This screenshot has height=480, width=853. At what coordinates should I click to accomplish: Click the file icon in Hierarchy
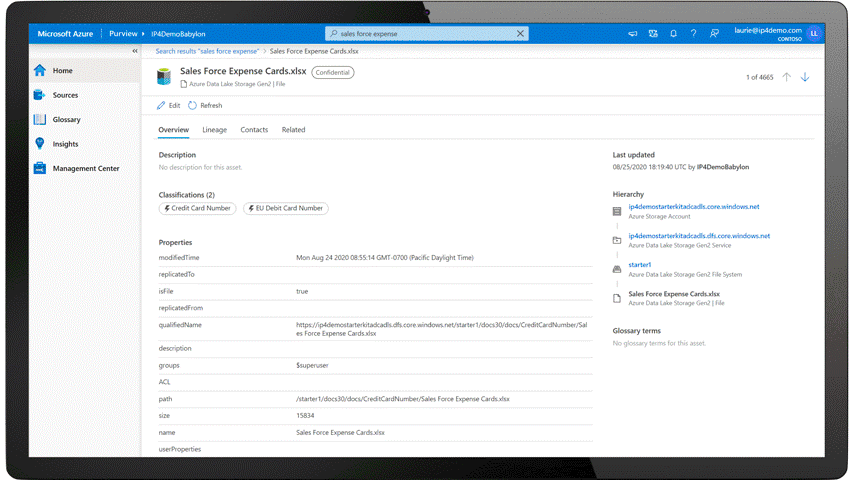click(x=617, y=298)
